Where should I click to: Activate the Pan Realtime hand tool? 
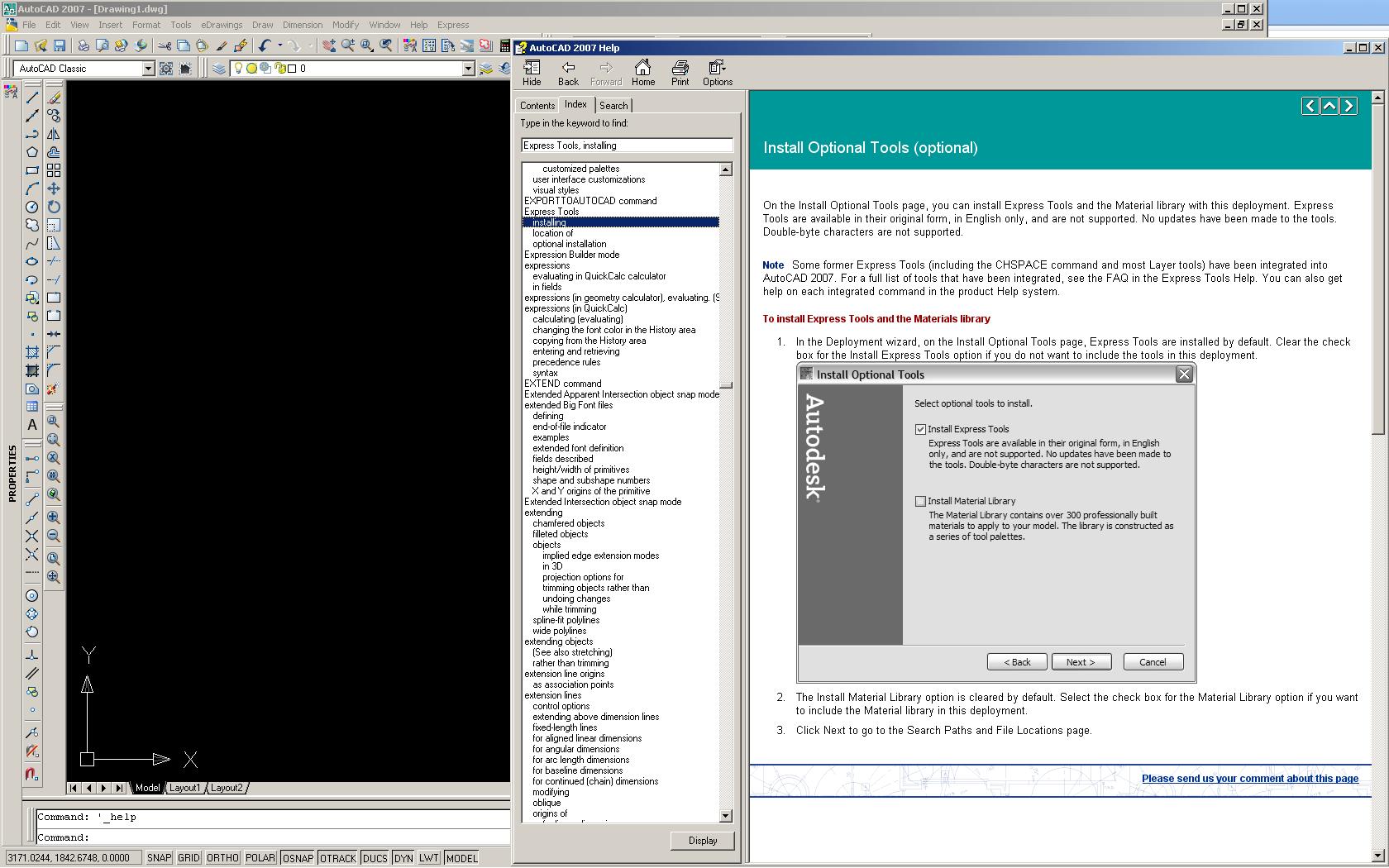pos(329,46)
